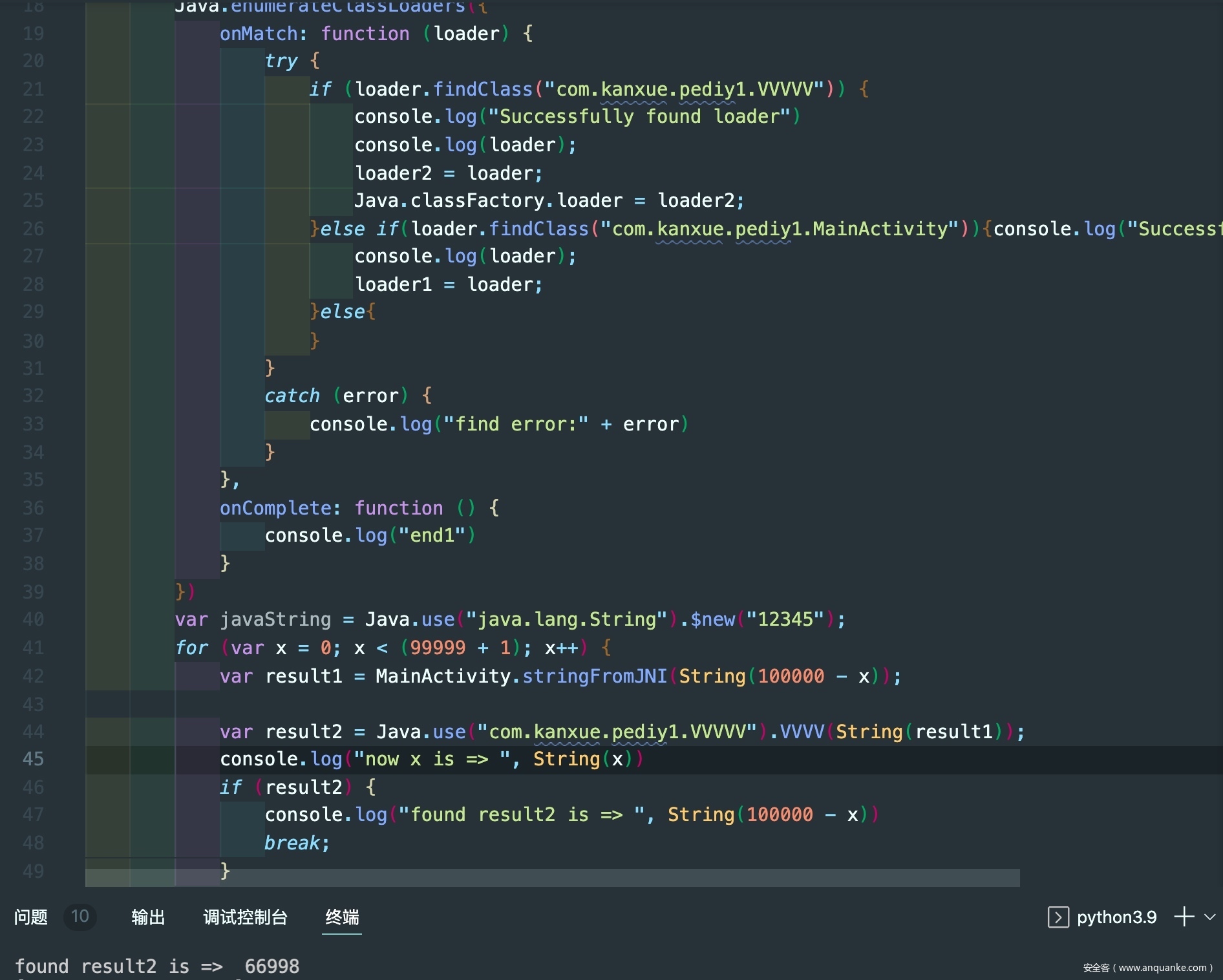Expand the terminal launch profile dropdown chevron
The width and height of the screenshot is (1223, 980).
click(1210, 917)
